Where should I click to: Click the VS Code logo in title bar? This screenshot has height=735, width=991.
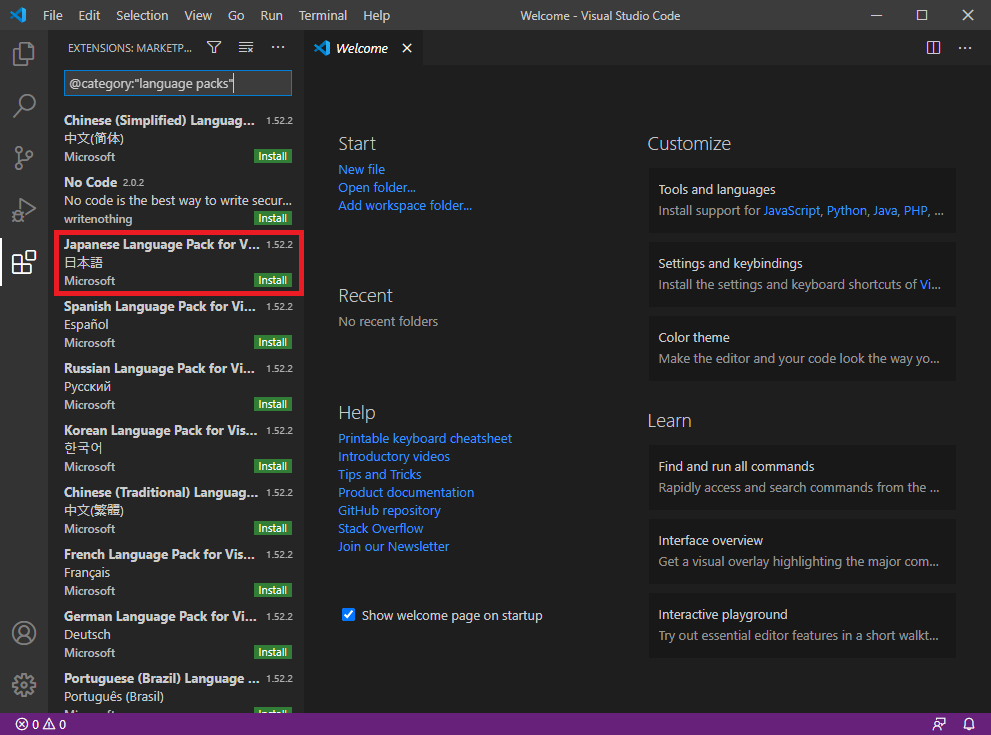tap(18, 15)
